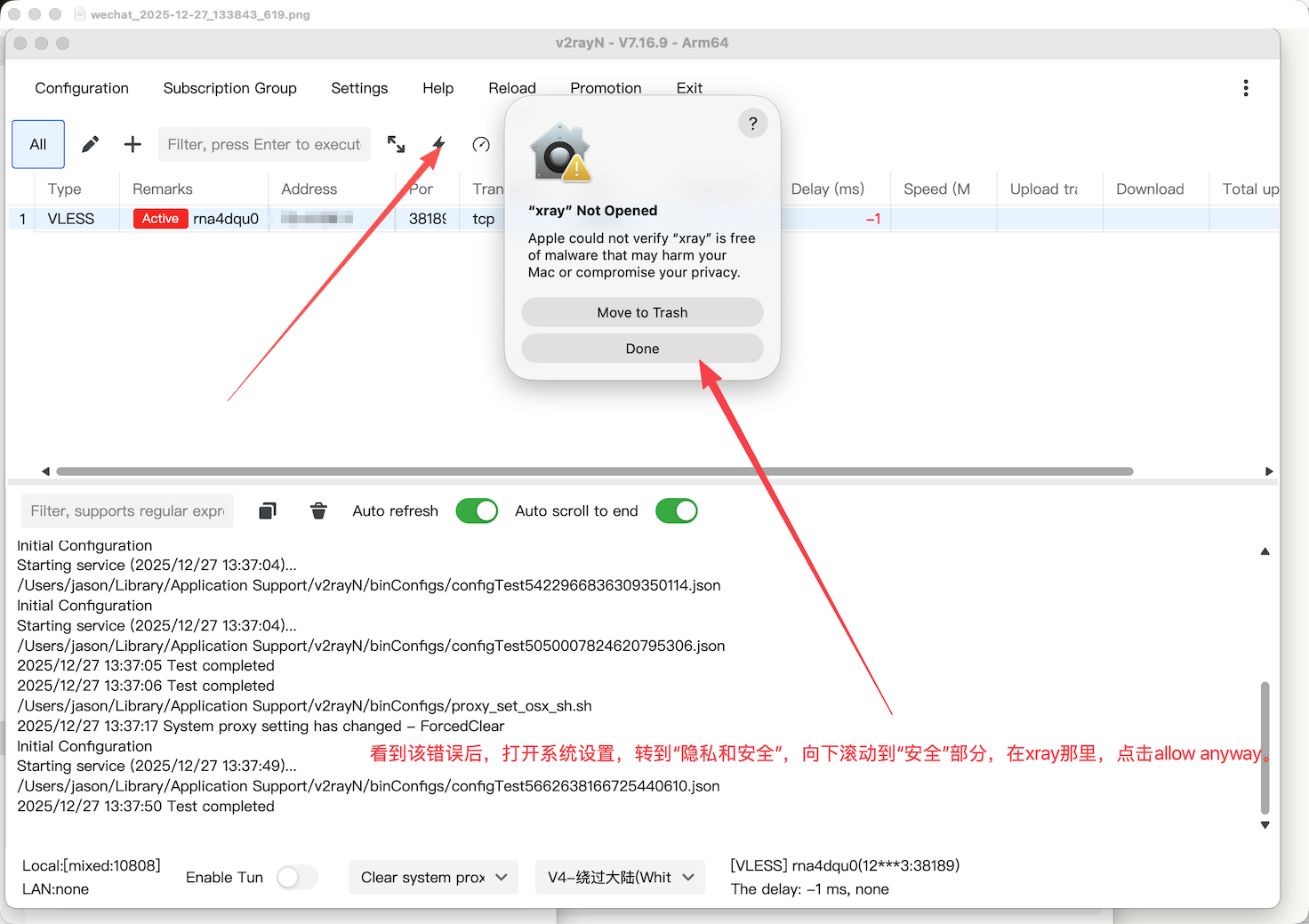This screenshot has width=1309, height=924.
Task: Click Done in the xray dialog
Action: tap(642, 349)
